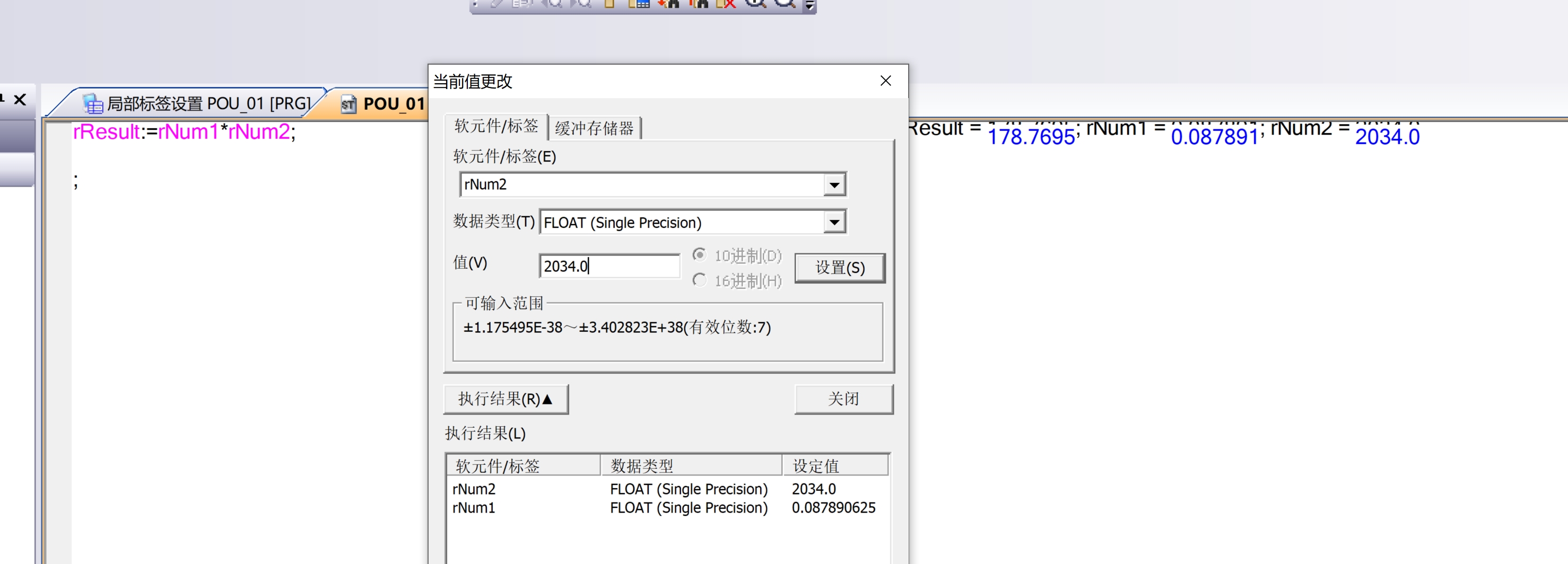Screen dimensions: 1568x564
Task: Click the 值(V) input field with 2034.0
Action: (x=609, y=267)
